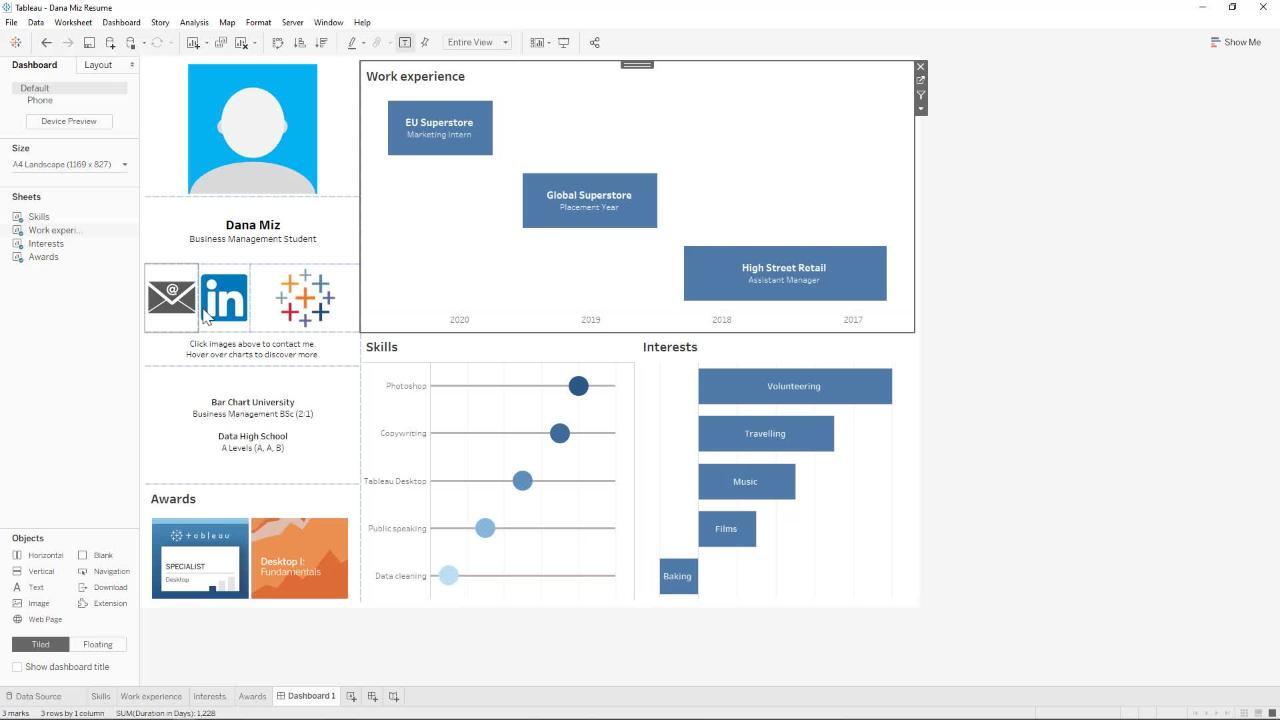The image size is (1280, 720).
Task: Click the Show/Hide Cards icon
Action: [537, 42]
